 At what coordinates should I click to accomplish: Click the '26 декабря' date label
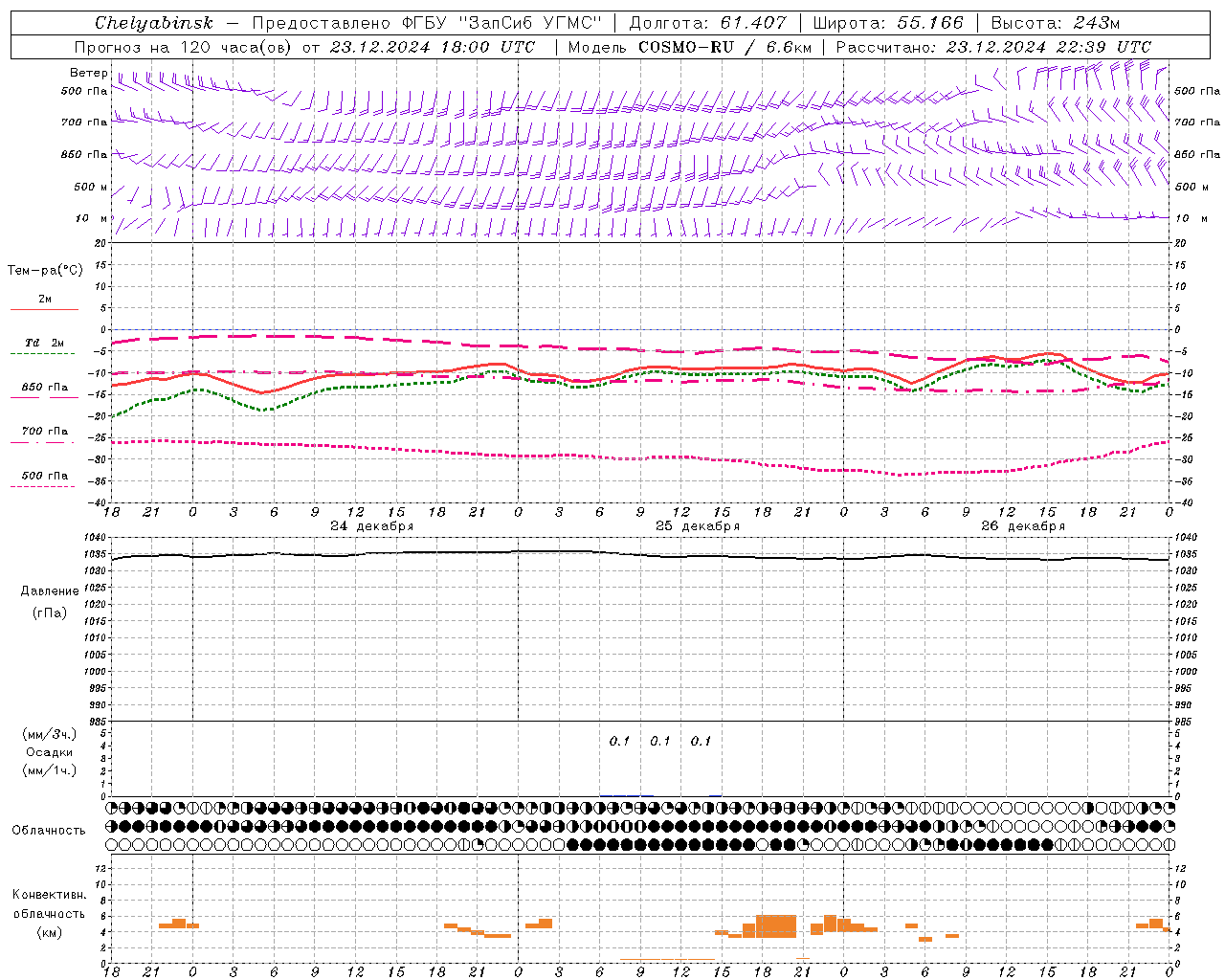point(1023,526)
